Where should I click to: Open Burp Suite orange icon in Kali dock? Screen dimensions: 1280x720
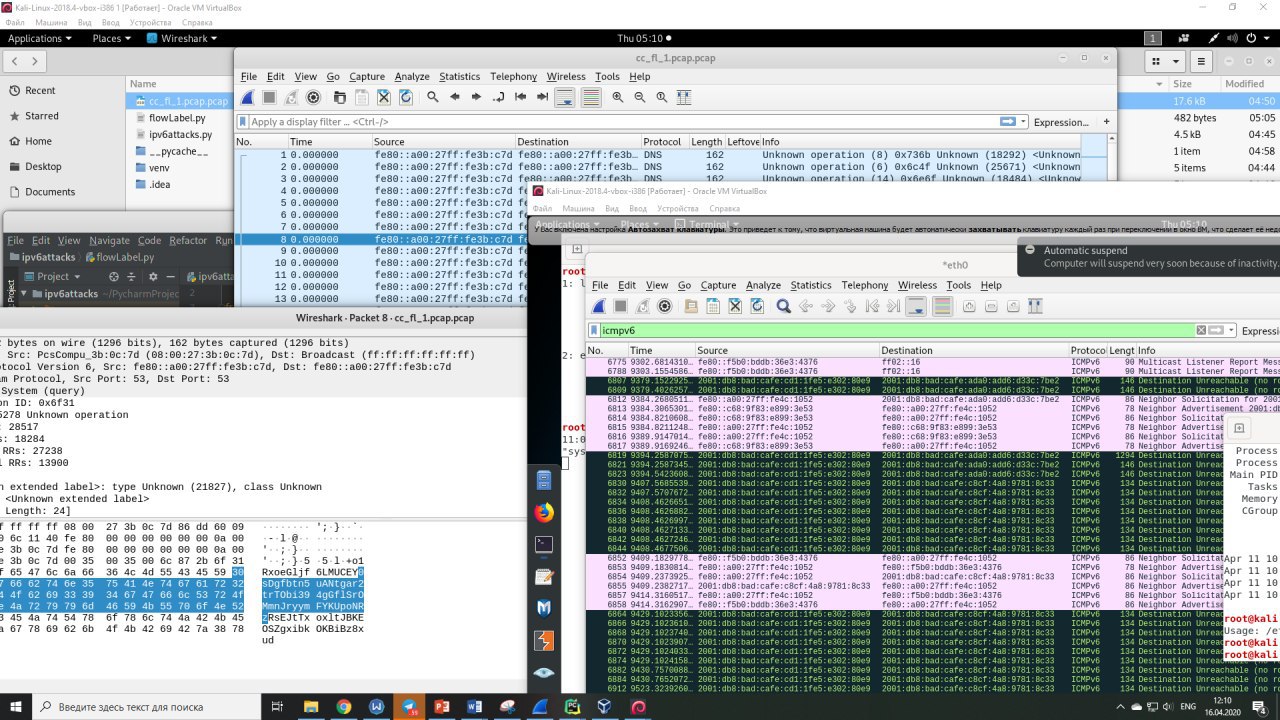[544, 640]
